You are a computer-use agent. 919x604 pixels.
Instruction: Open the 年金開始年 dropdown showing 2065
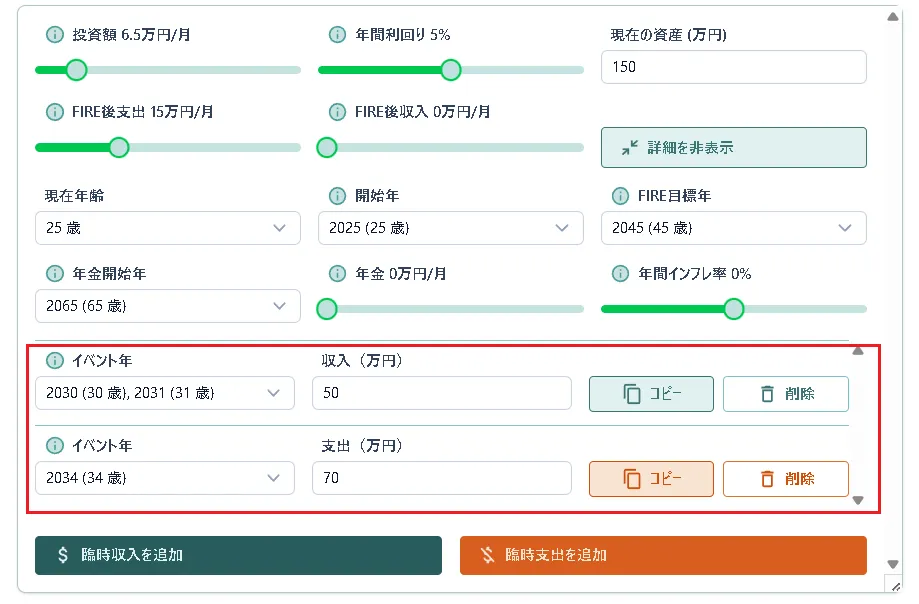tap(168, 306)
